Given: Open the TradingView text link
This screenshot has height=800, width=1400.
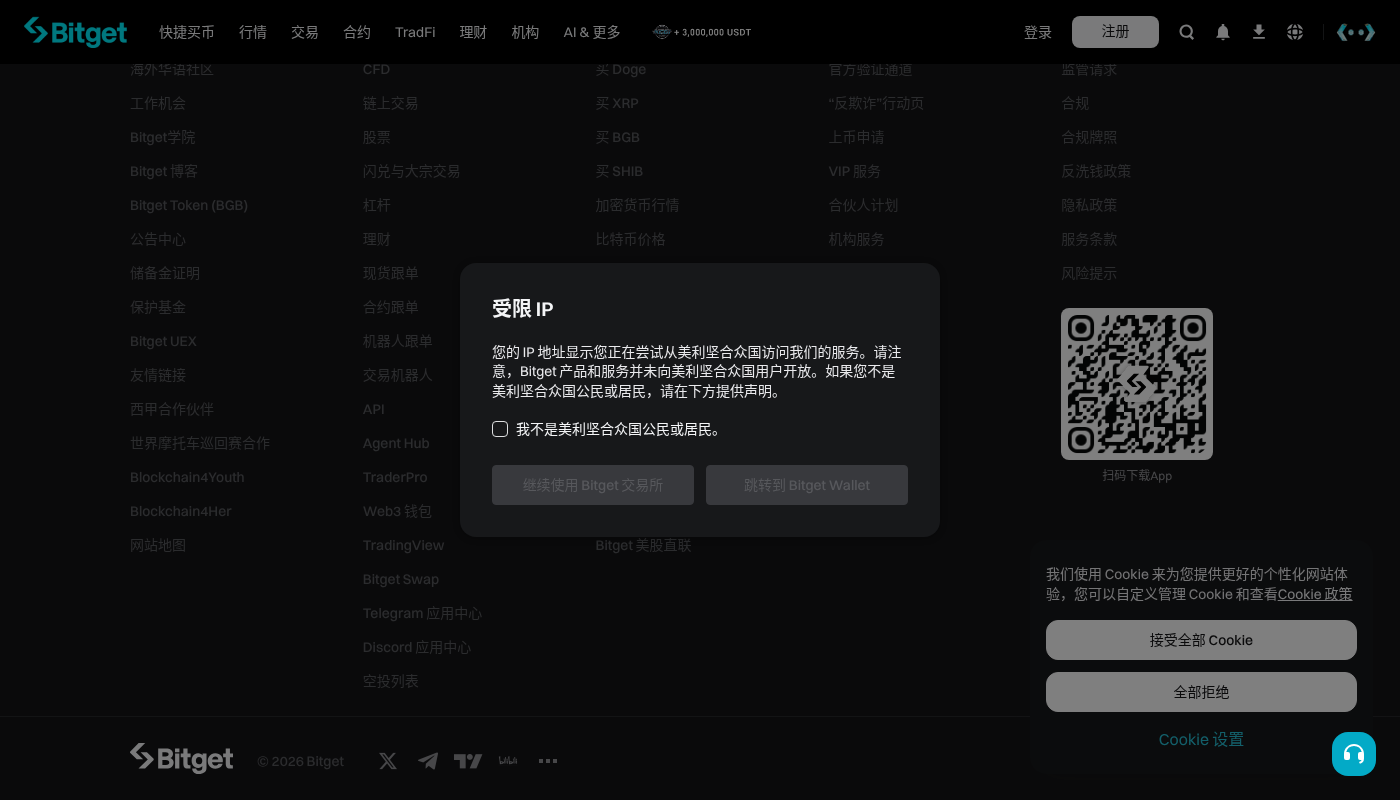Looking at the screenshot, I should [404, 545].
